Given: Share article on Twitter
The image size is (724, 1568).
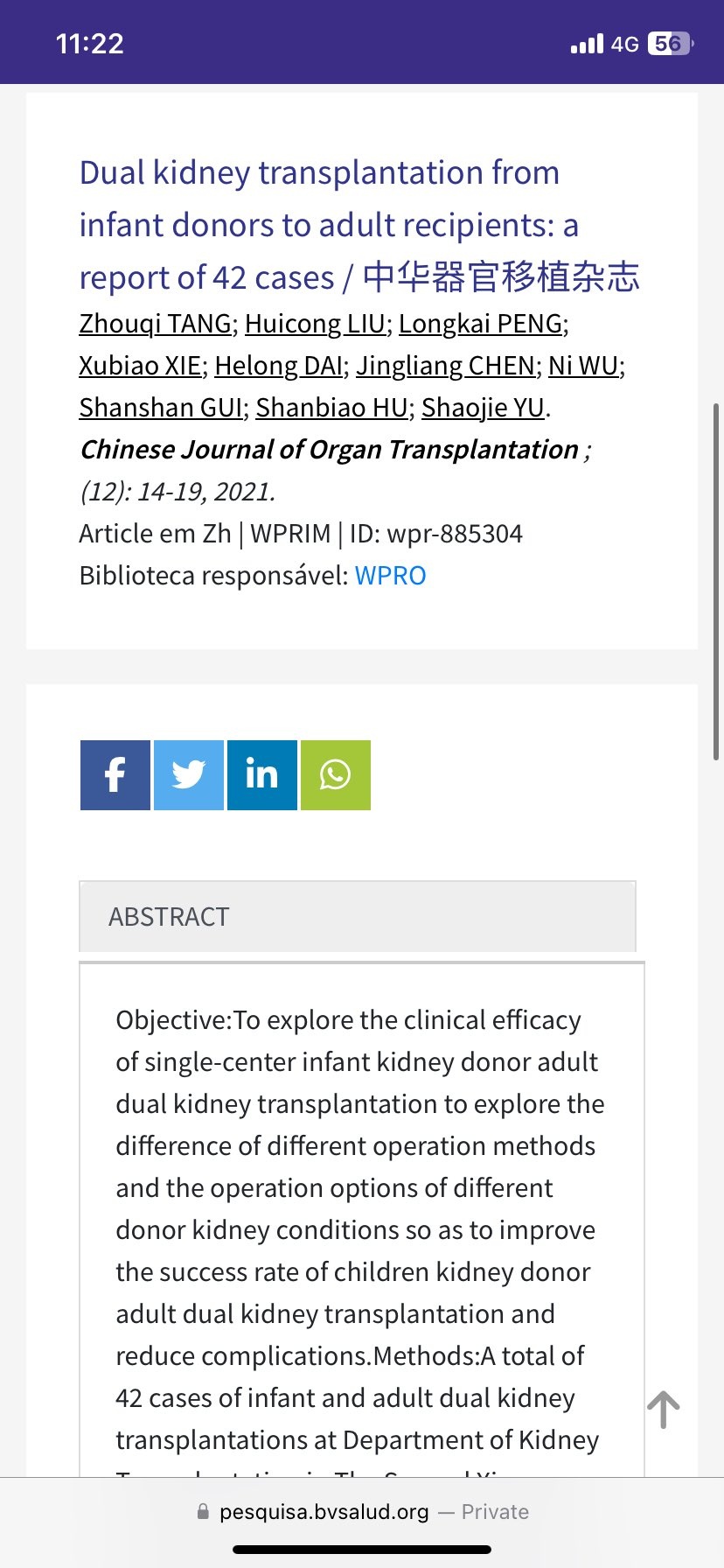Looking at the screenshot, I should click(189, 775).
